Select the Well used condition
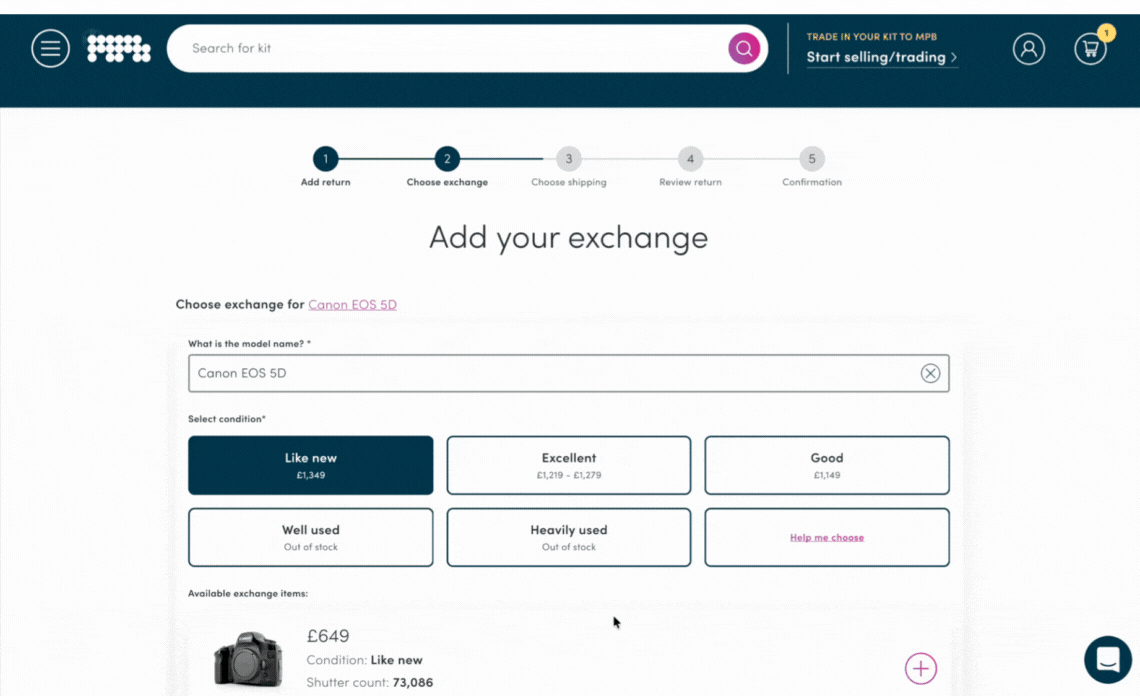Image resolution: width=1140 pixels, height=696 pixels. click(x=310, y=537)
